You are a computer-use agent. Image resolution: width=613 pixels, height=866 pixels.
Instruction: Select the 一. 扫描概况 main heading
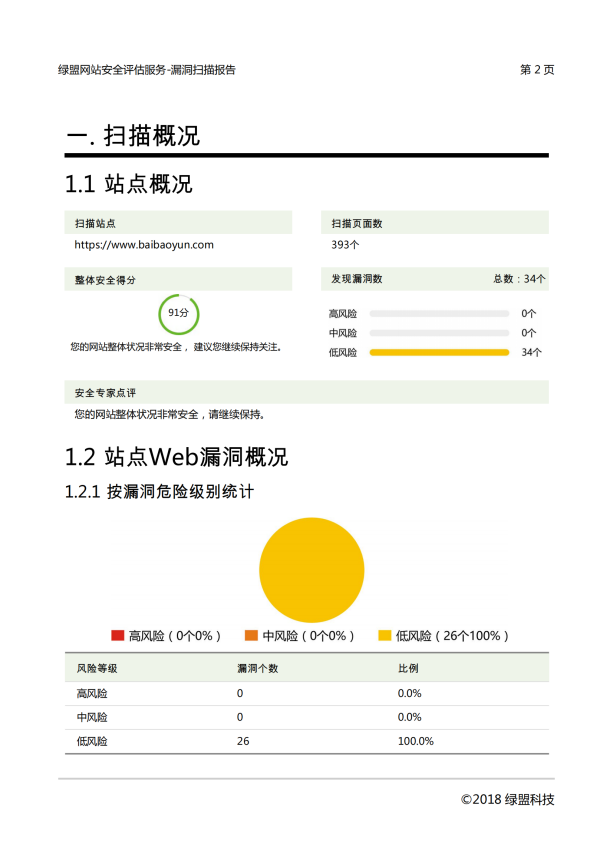coord(133,136)
